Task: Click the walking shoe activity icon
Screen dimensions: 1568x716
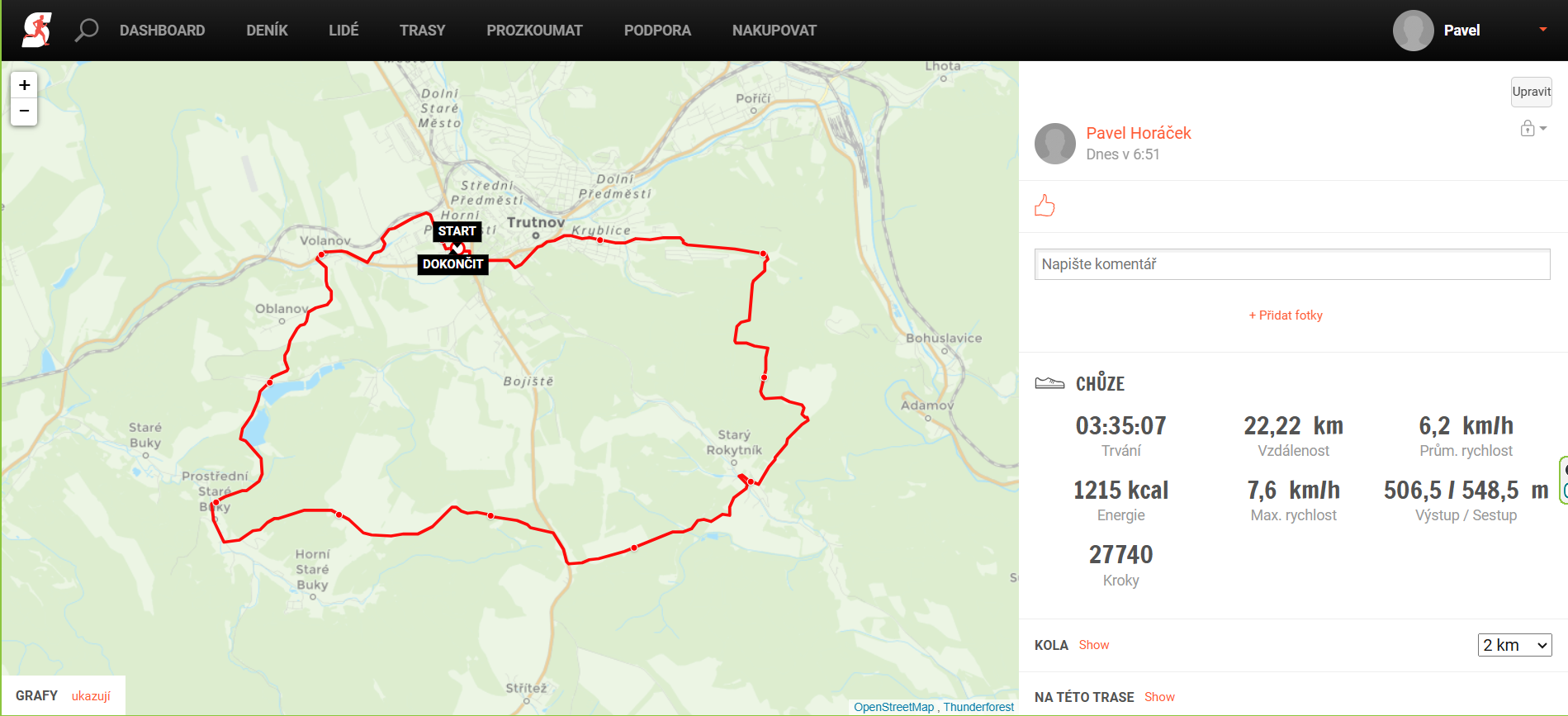Action: [x=1049, y=383]
